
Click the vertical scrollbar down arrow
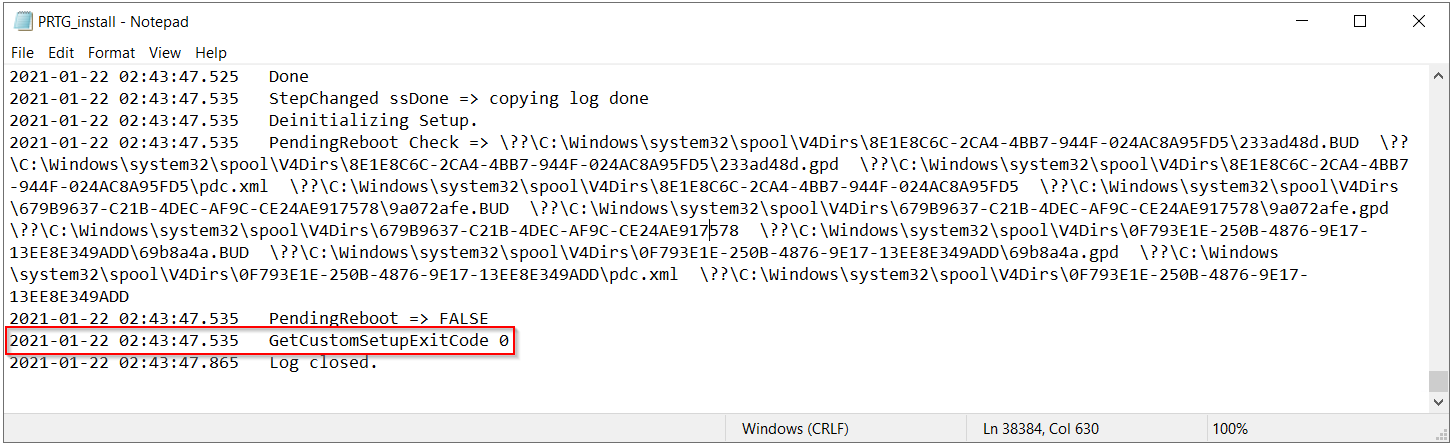pos(1438,402)
